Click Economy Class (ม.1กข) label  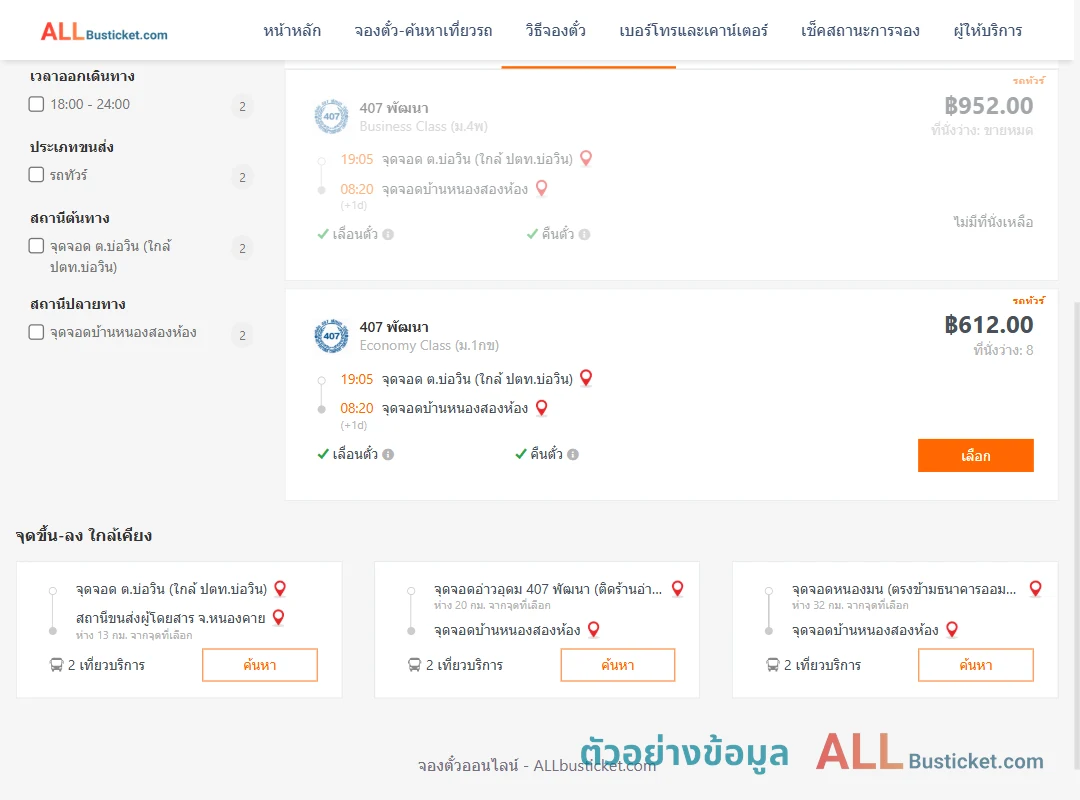click(x=429, y=346)
